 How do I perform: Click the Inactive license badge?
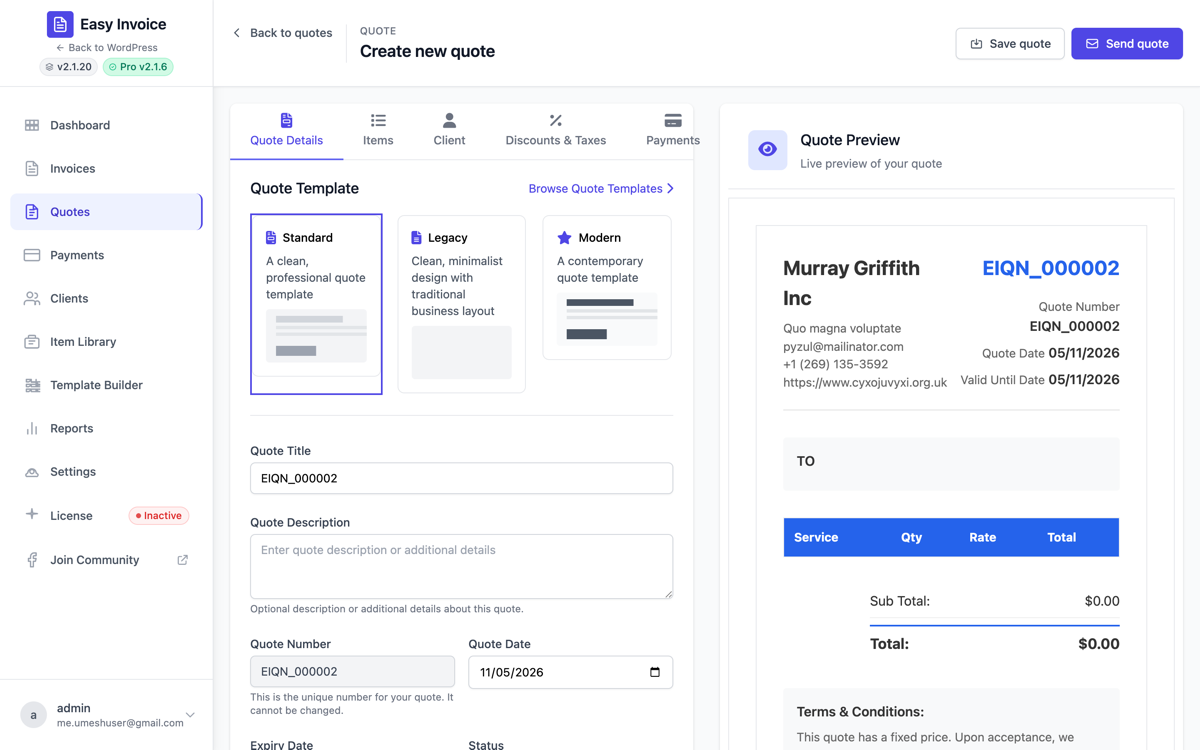(159, 516)
